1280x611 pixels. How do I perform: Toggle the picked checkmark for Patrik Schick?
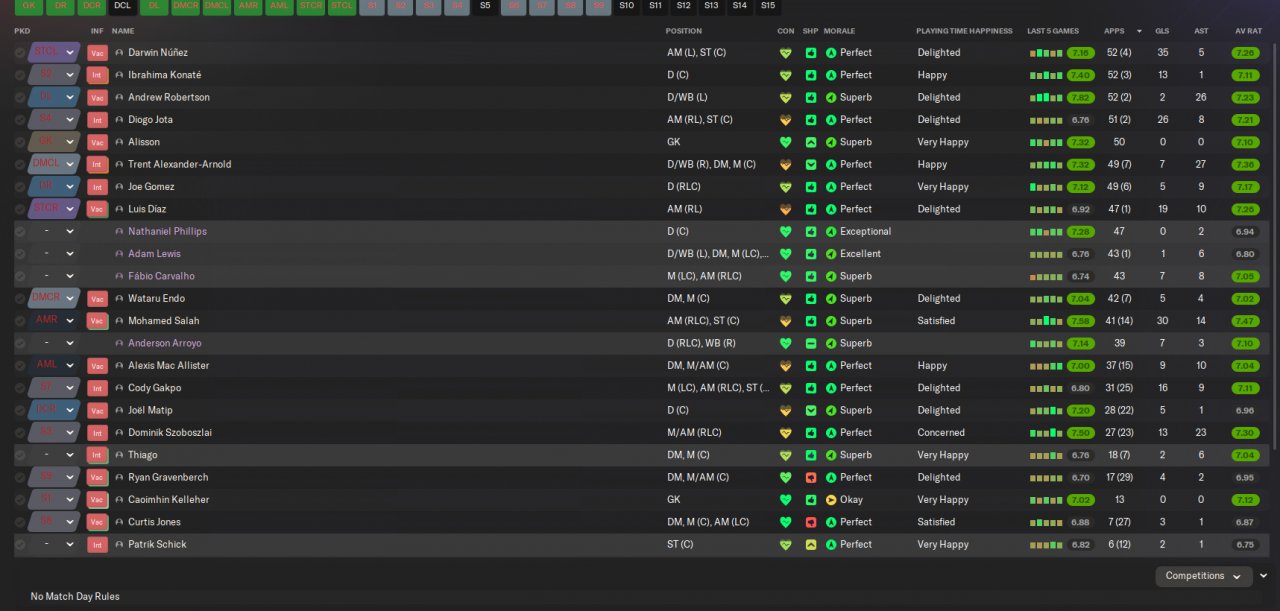[20, 545]
